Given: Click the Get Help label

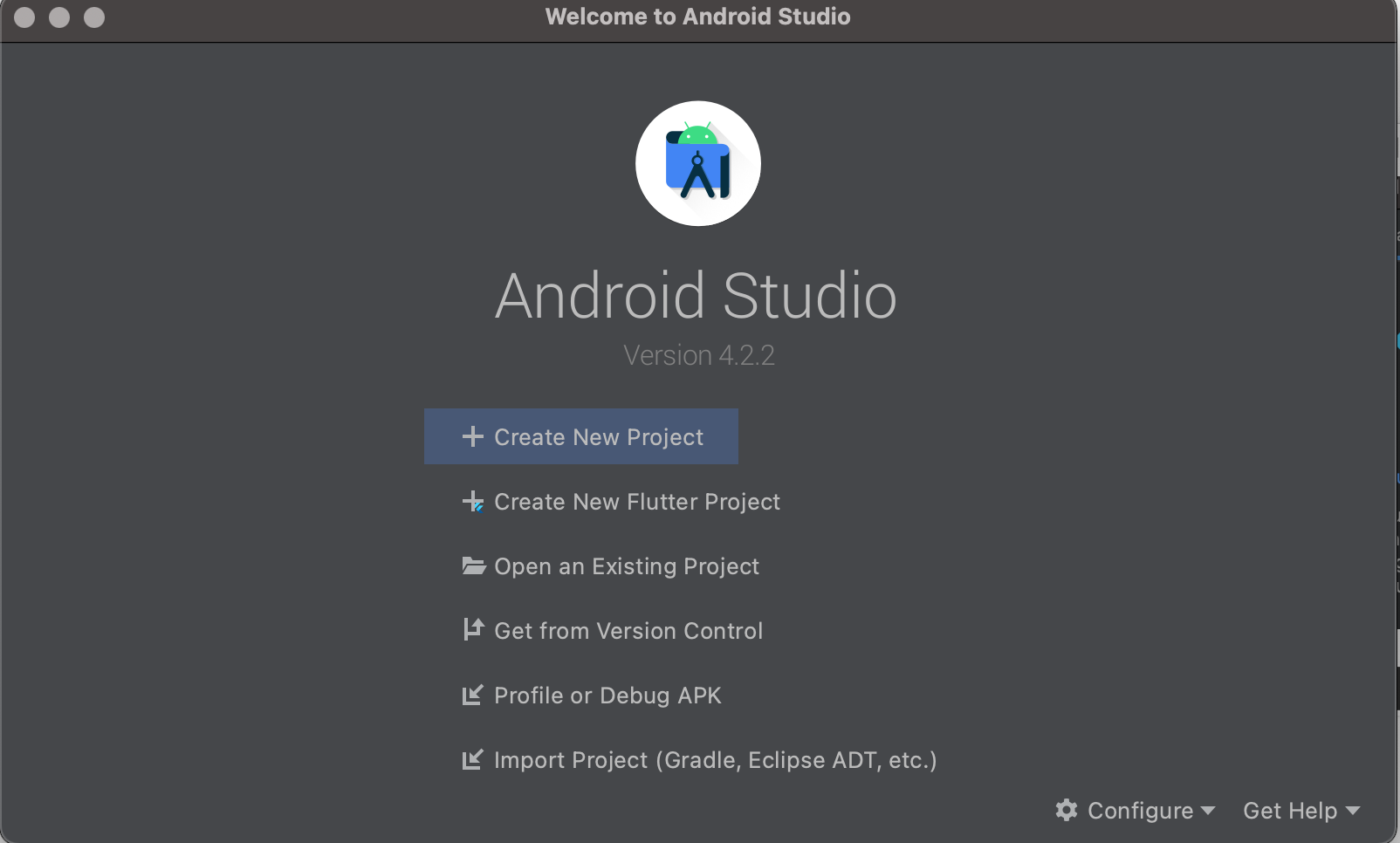Looking at the screenshot, I should tap(1290, 811).
